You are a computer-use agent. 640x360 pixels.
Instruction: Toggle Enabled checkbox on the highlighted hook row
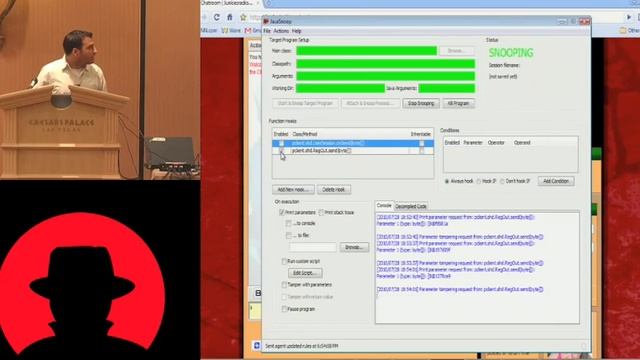(x=281, y=143)
